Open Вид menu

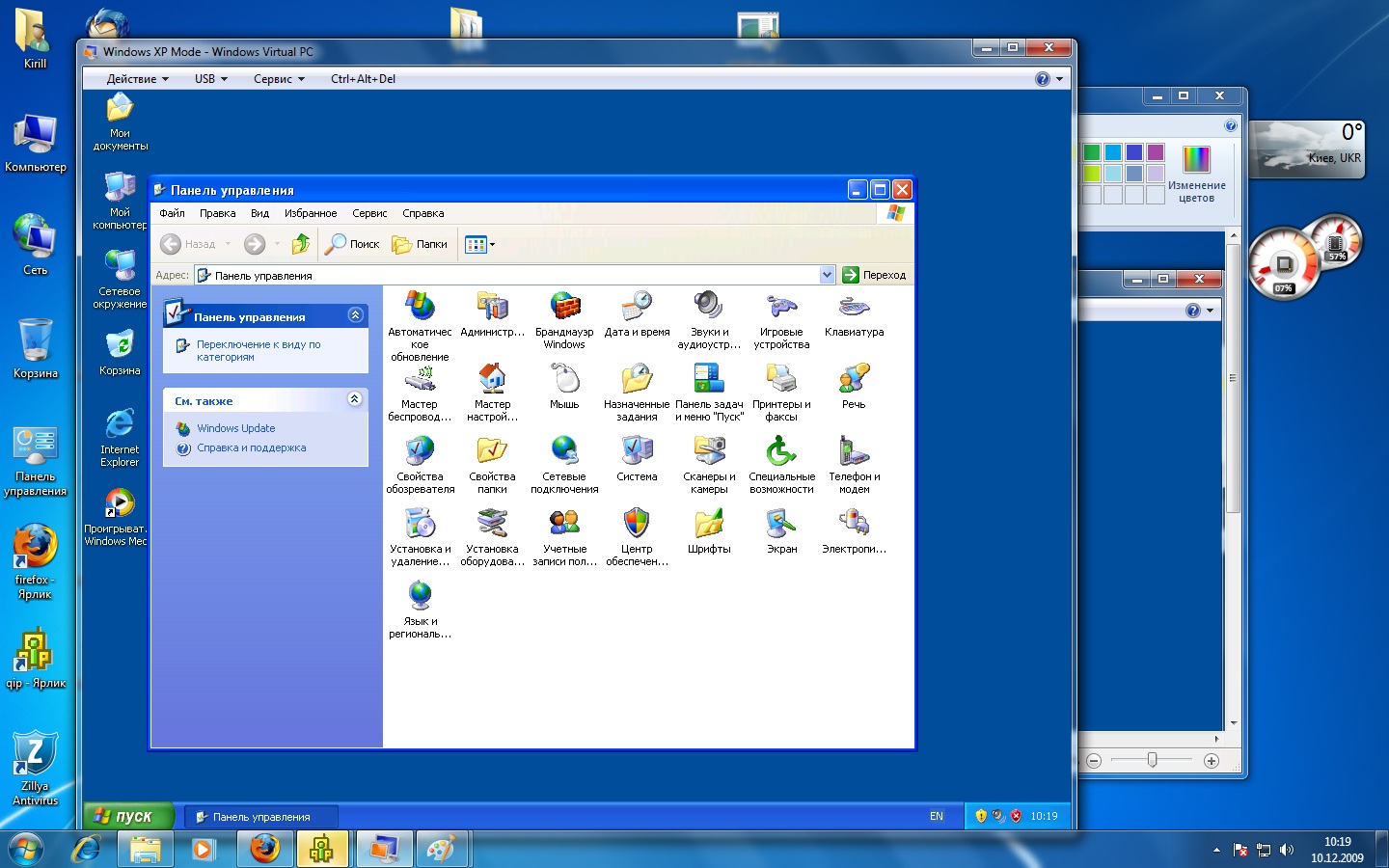259,213
